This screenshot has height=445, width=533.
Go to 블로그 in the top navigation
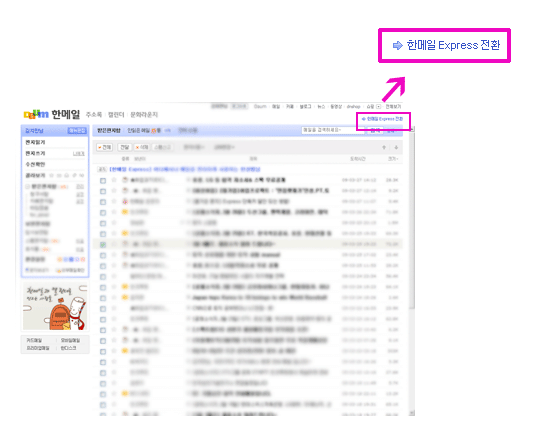pyautogui.click(x=305, y=106)
